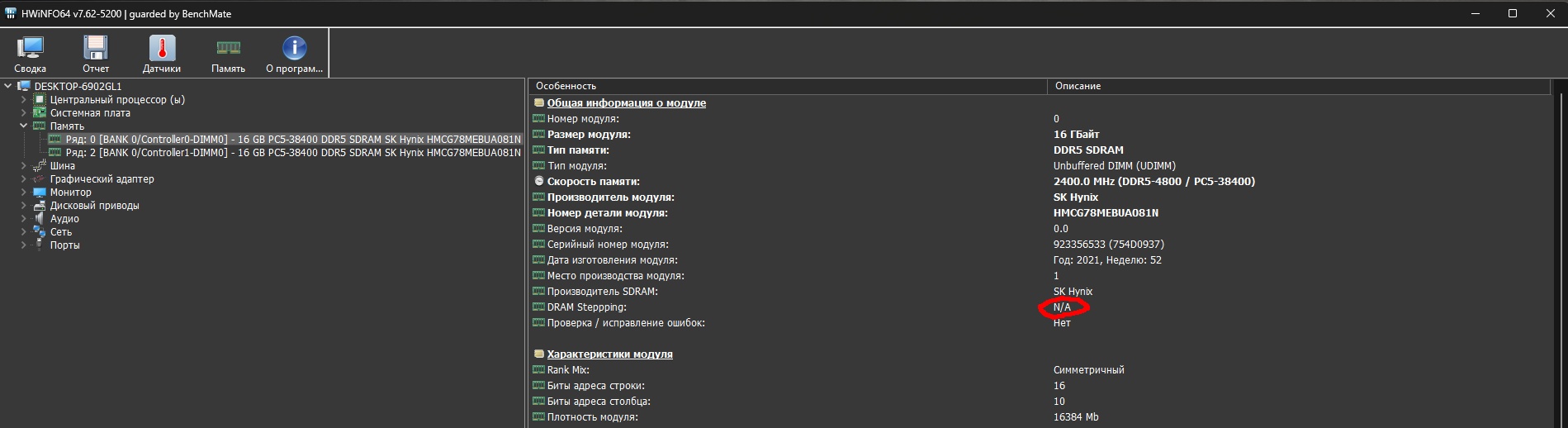Select the Графический адаптер tree node
The image size is (1568, 428).
tap(102, 179)
